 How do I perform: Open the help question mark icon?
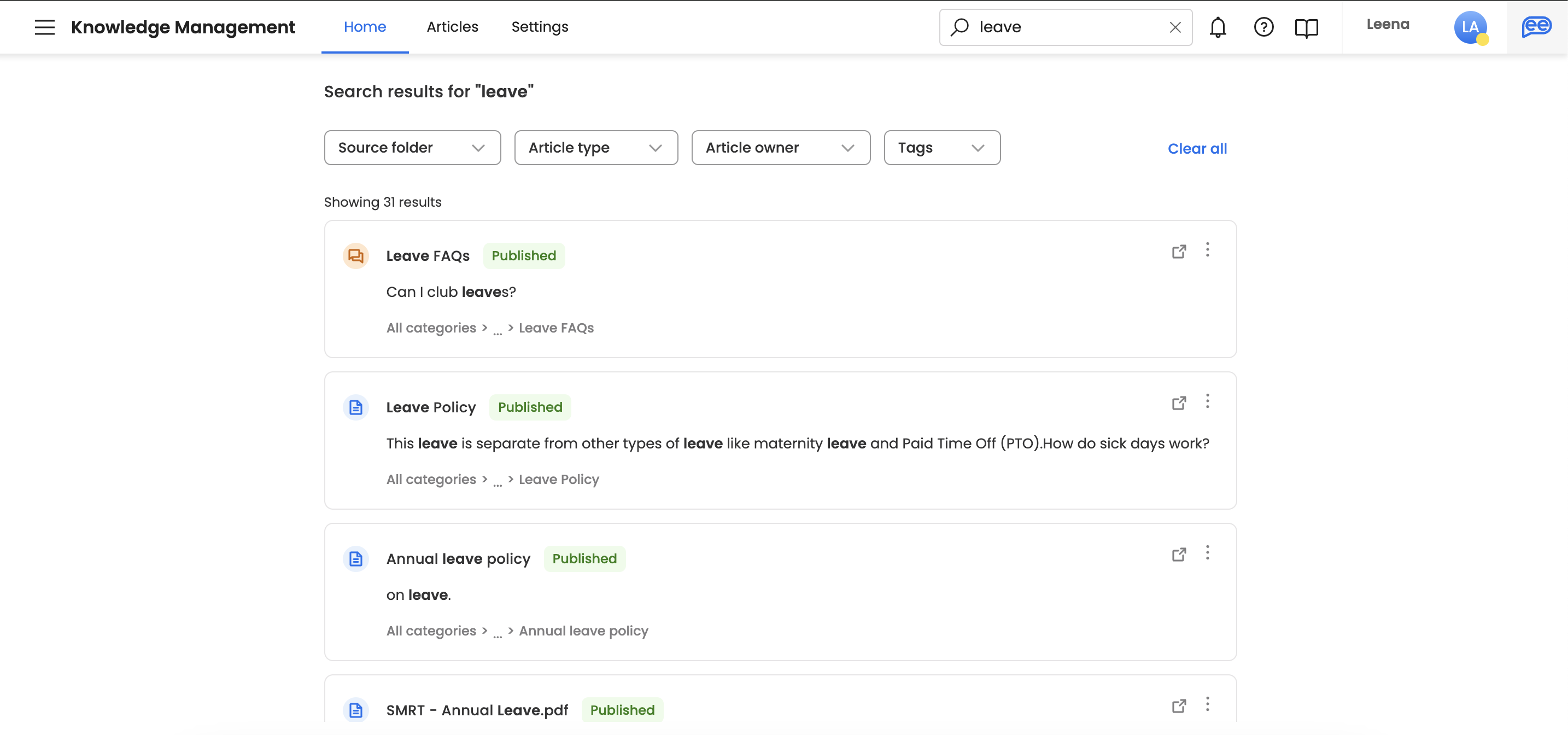tap(1263, 27)
